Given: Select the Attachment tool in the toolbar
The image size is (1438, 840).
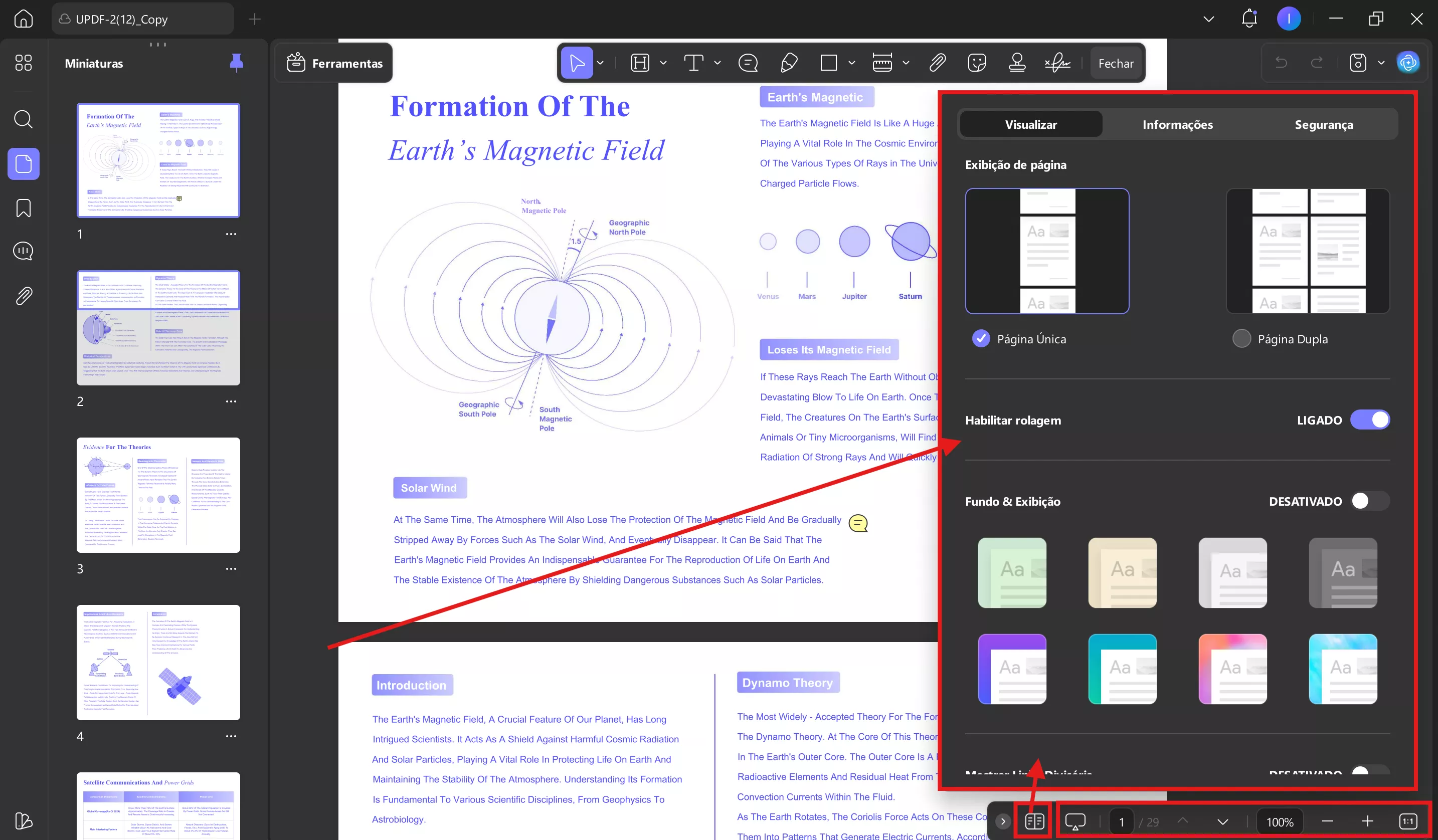Looking at the screenshot, I should (x=937, y=62).
